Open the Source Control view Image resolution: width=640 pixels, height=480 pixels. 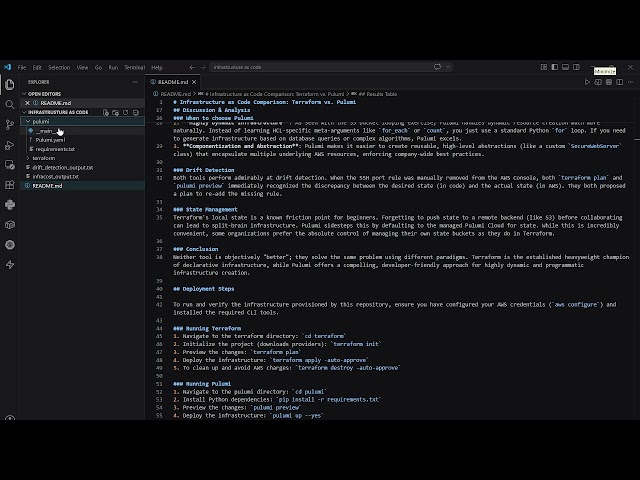point(10,124)
